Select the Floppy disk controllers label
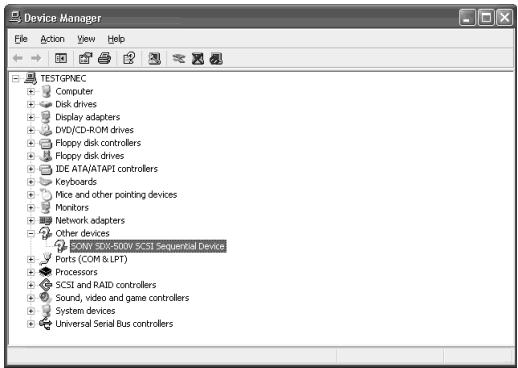Screen dimensions: 518x368 pos(98,143)
